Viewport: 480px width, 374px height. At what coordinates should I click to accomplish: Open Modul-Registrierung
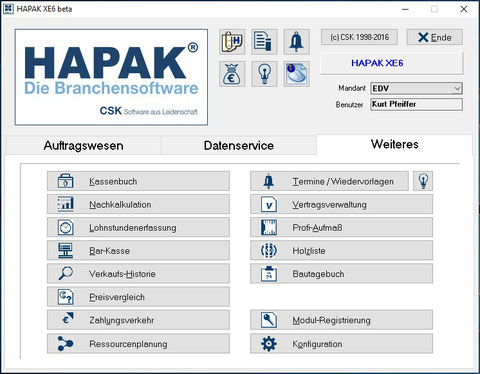tap(342, 320)
